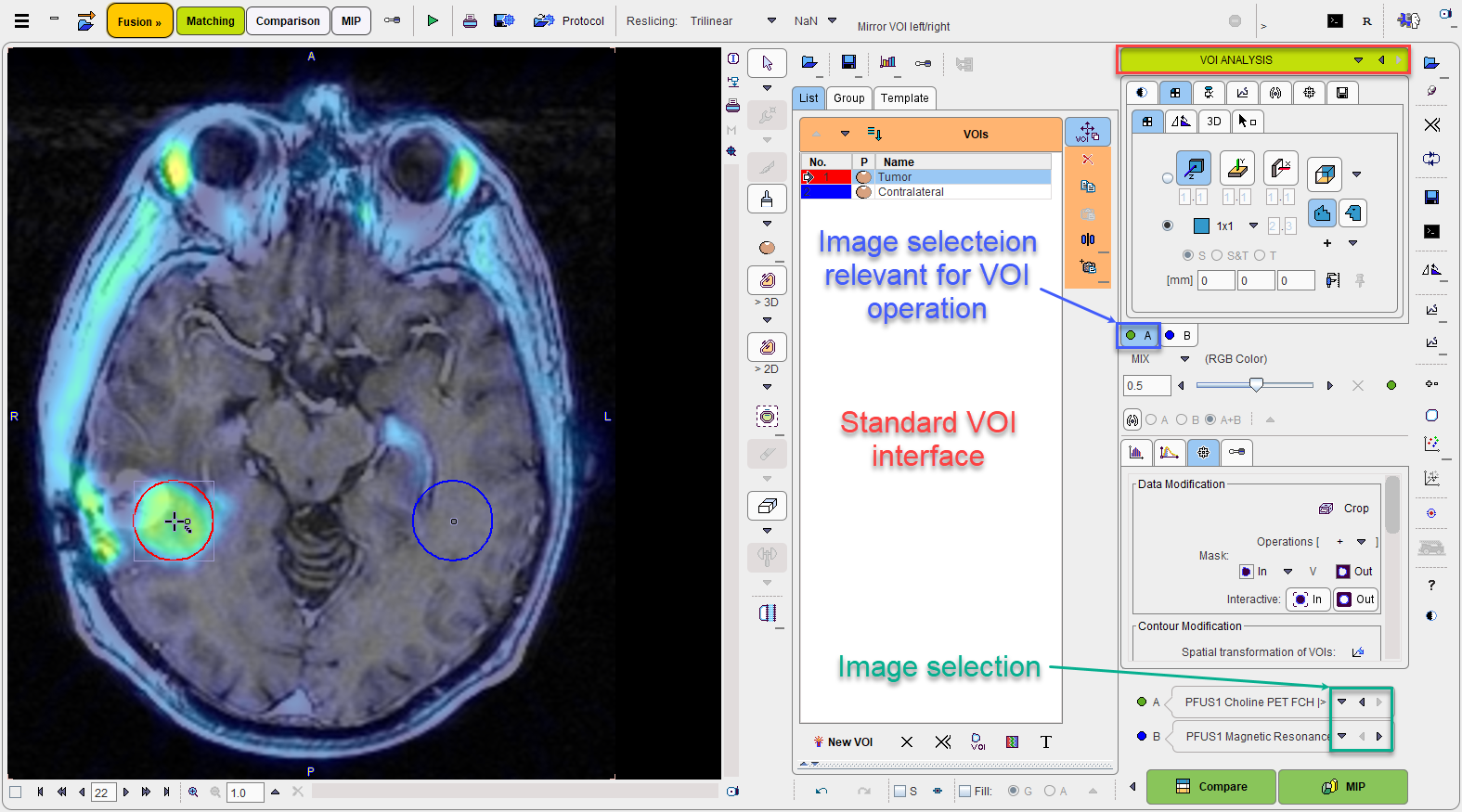Image resolution: width=1462 pixels, height=812 pixels.
Task: Click the 3D iso-contour tool
Action: click(x=767, y=280)
